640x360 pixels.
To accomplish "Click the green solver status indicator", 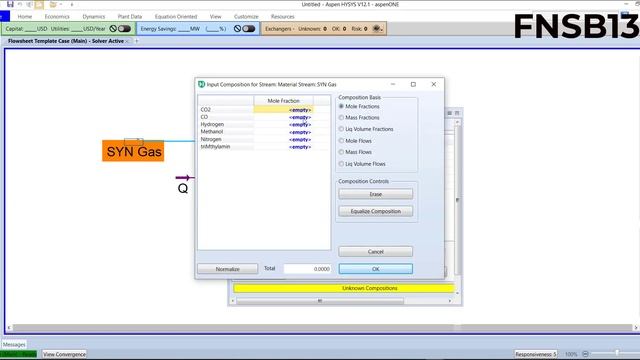I will point(18,354).
